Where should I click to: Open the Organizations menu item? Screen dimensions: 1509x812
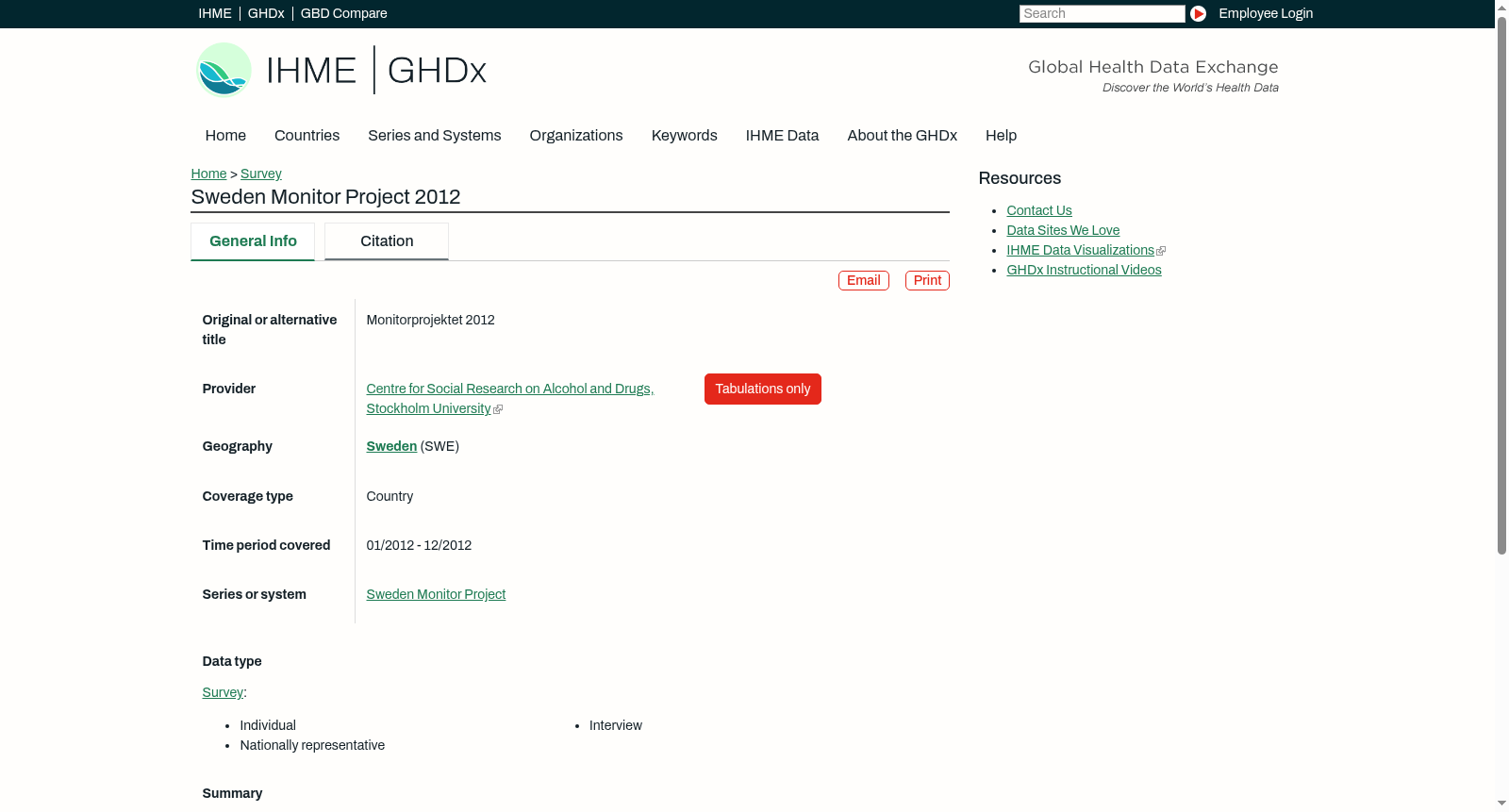tap(576, 135)
